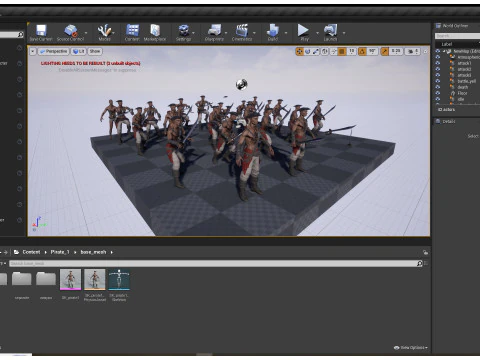
Task: Hide the Floor actor with eye icon
Action: [x=438, y=93]
